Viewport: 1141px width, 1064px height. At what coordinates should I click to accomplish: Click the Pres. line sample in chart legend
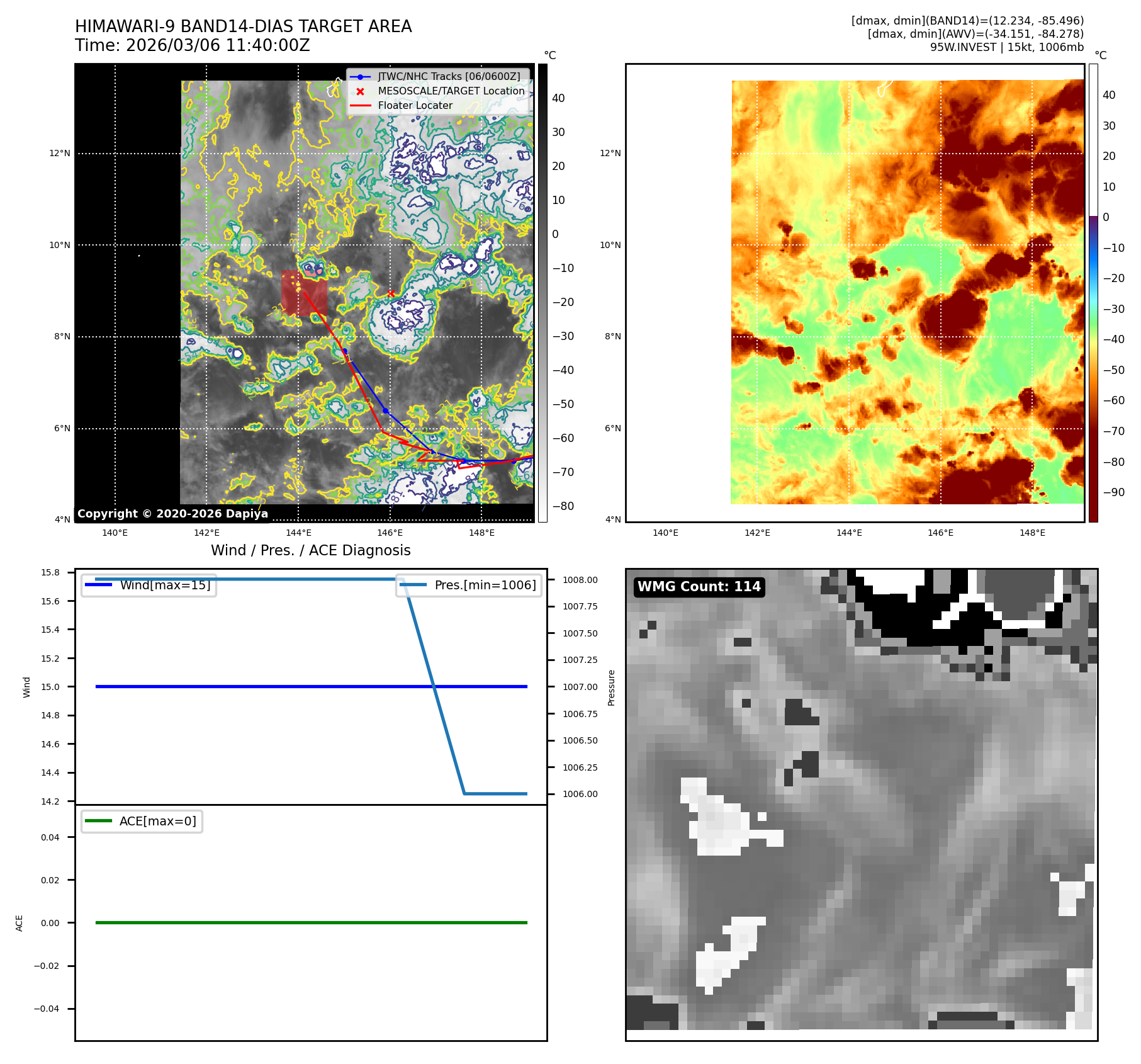point(413,585)
